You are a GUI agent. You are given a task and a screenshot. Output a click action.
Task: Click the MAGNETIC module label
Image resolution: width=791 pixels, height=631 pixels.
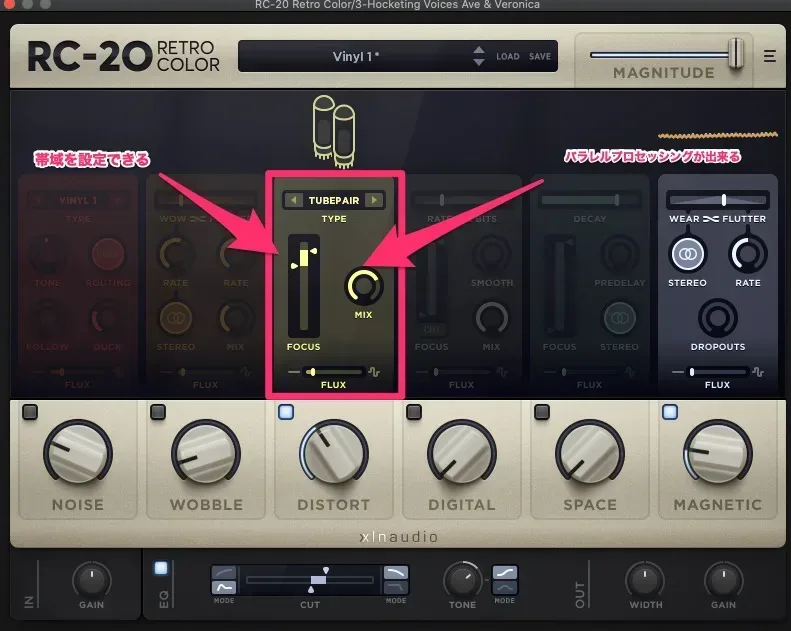tap(718, 504)
